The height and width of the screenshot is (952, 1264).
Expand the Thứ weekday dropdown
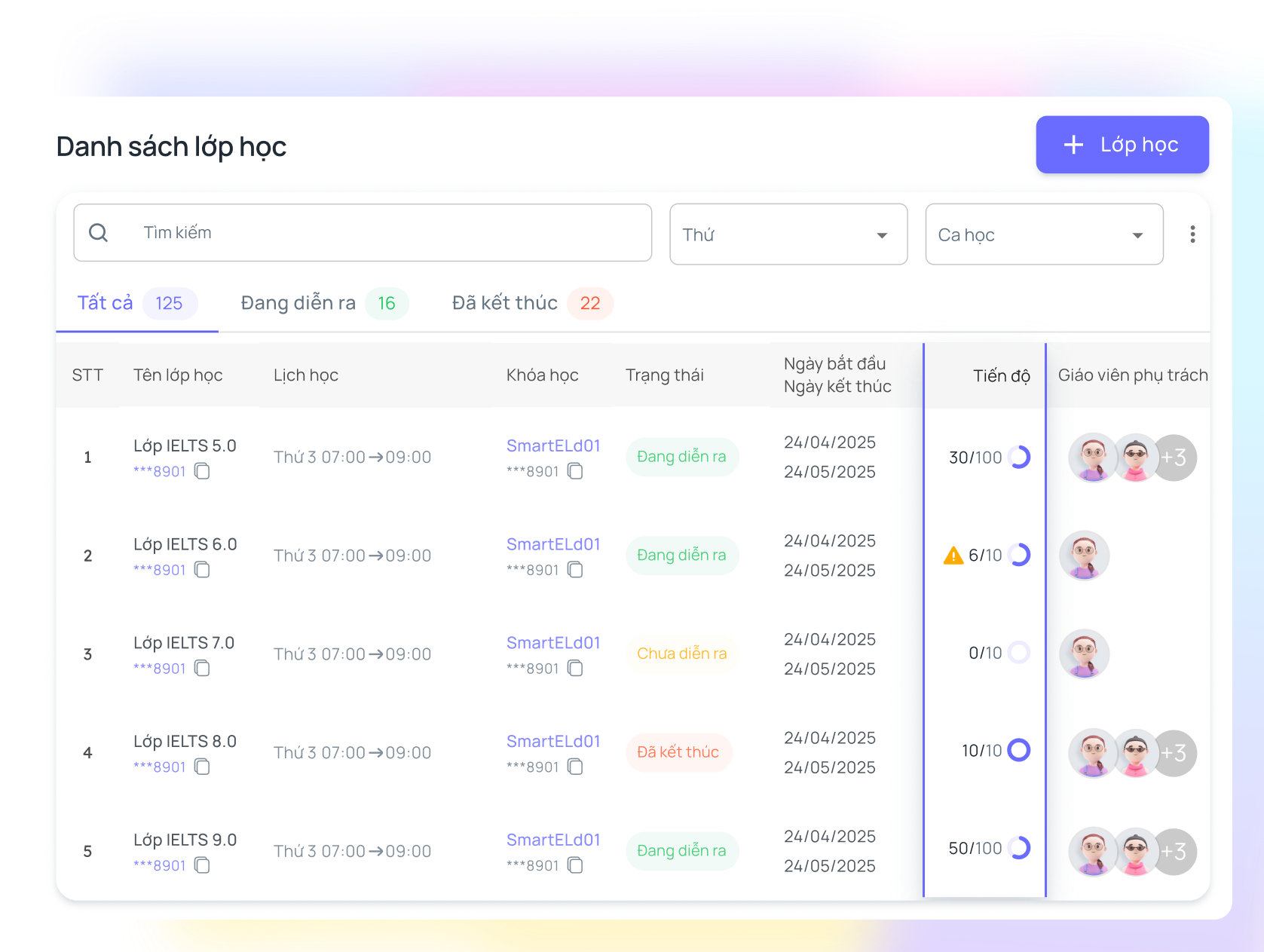coord(788,234)
